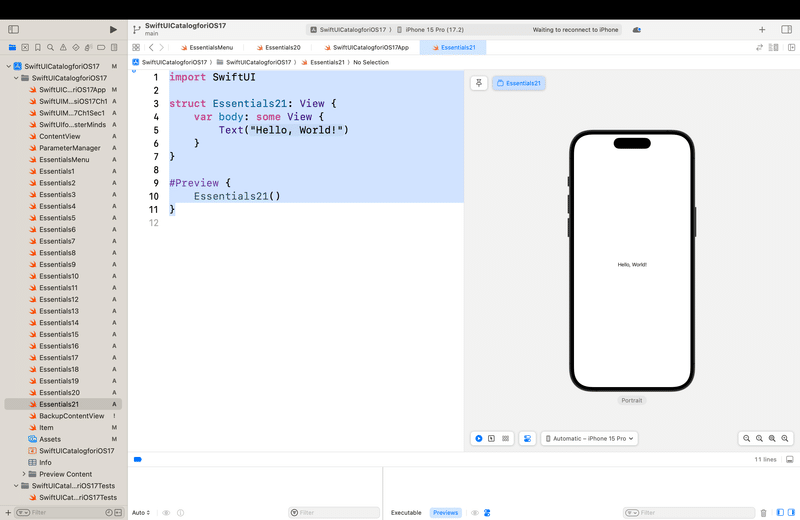Go back in editor history

pos(151,47)
